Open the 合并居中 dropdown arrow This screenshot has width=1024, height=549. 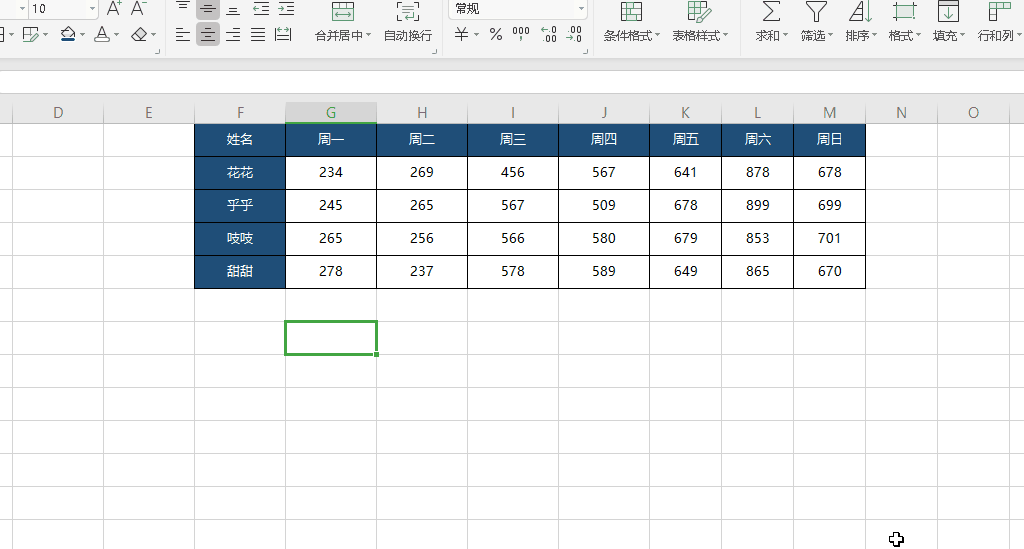(x=368, y=35)
